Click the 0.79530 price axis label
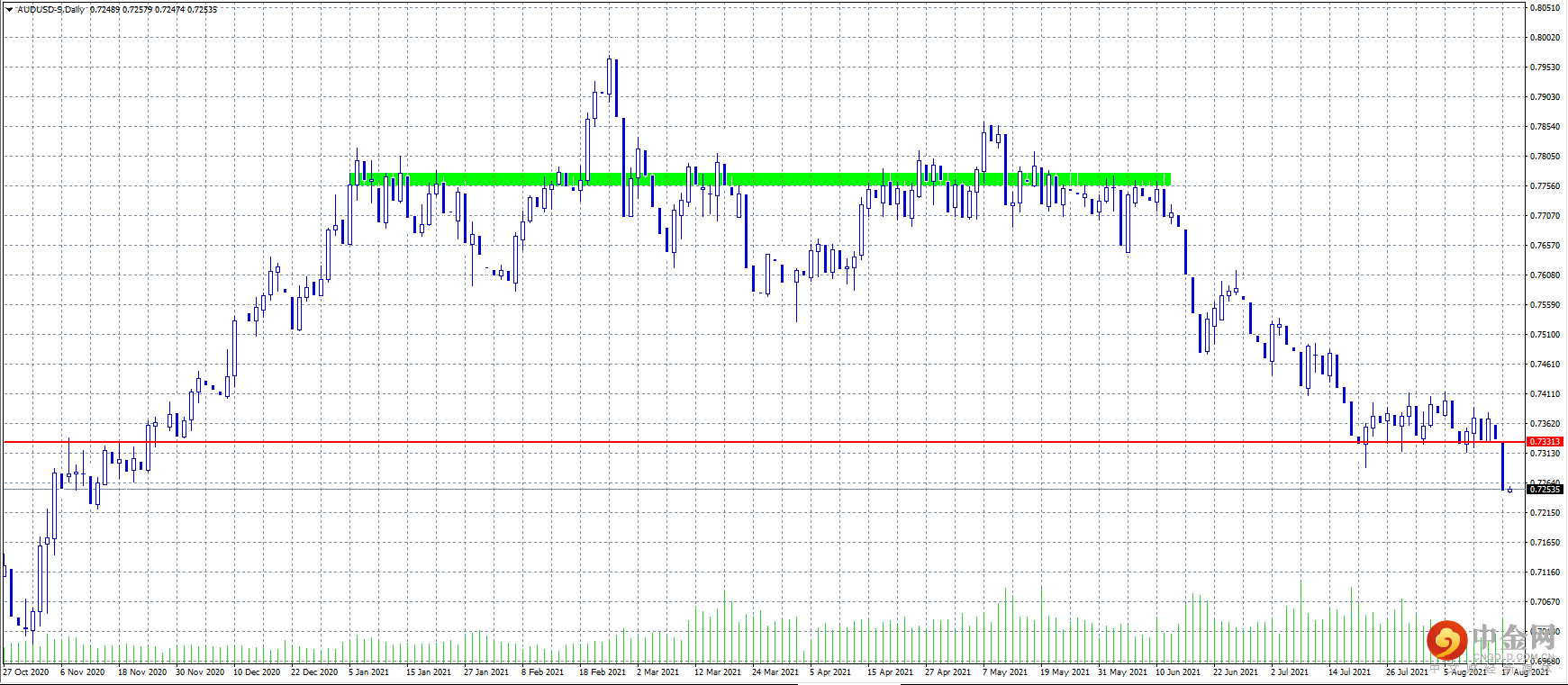 pyautogui.click(x=1545, y=68)
